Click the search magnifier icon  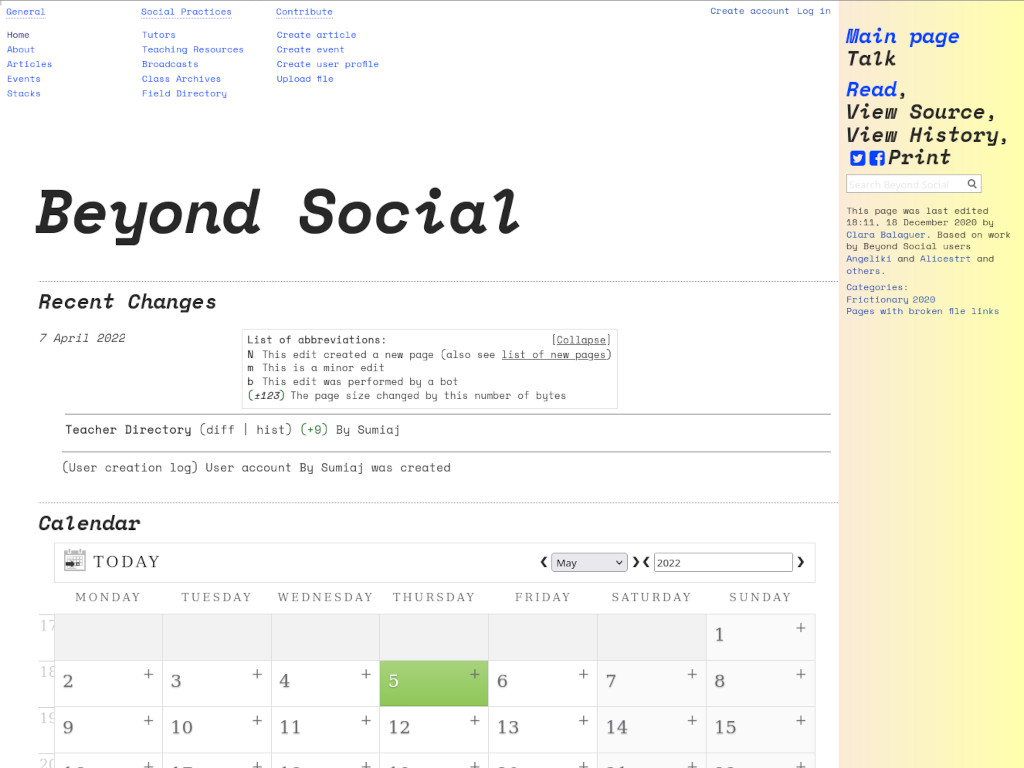coord(973,184)
